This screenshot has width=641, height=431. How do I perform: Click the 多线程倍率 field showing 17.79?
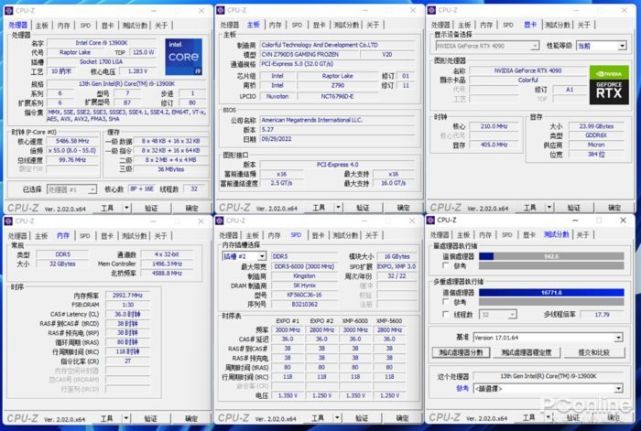(602, 314)
